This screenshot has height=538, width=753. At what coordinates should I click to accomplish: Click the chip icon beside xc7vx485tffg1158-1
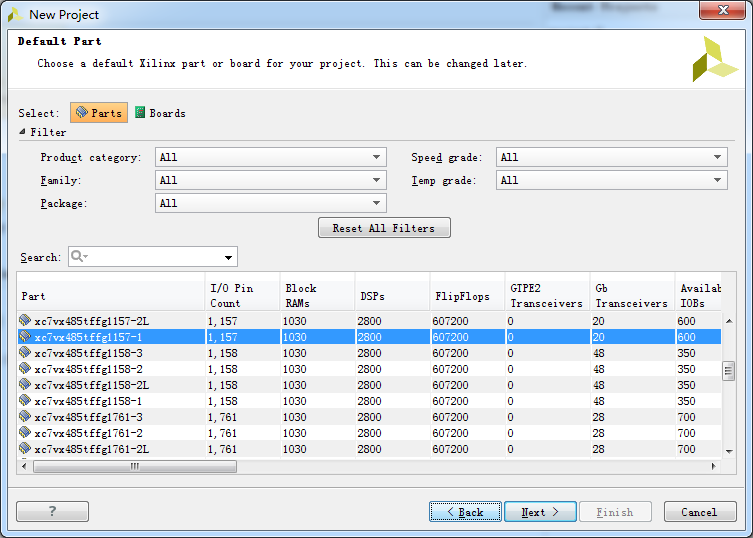click(25, 400)
